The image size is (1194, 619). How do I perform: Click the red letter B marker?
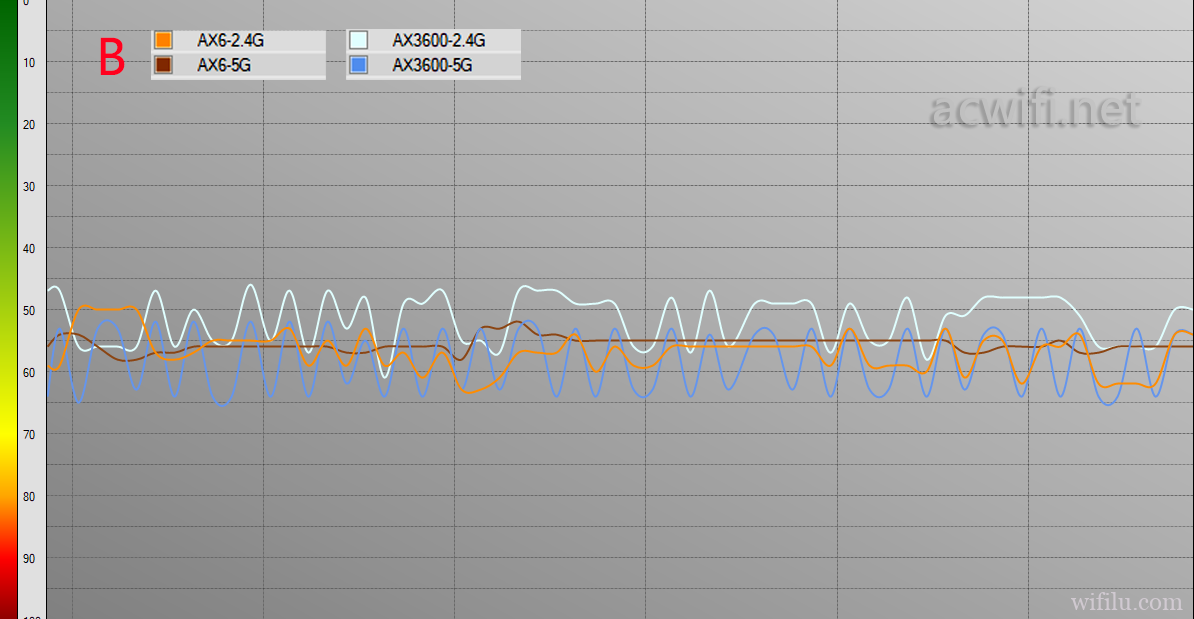pyautogui.click(x=112, y=58)
